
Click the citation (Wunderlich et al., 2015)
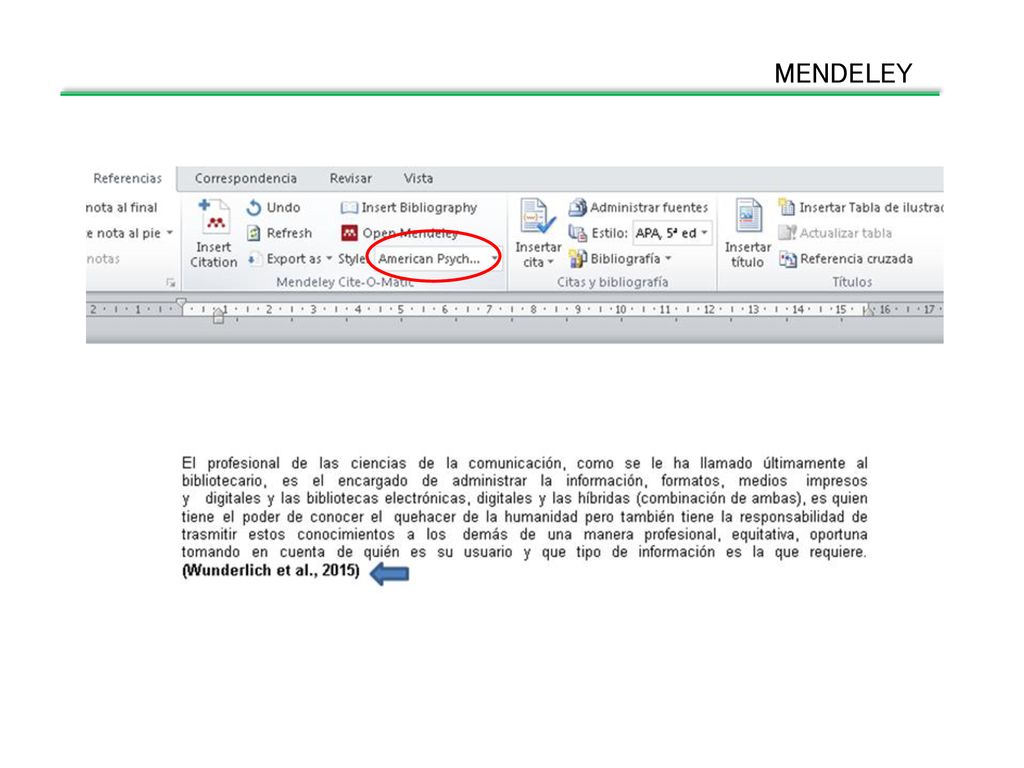(271, 570)
